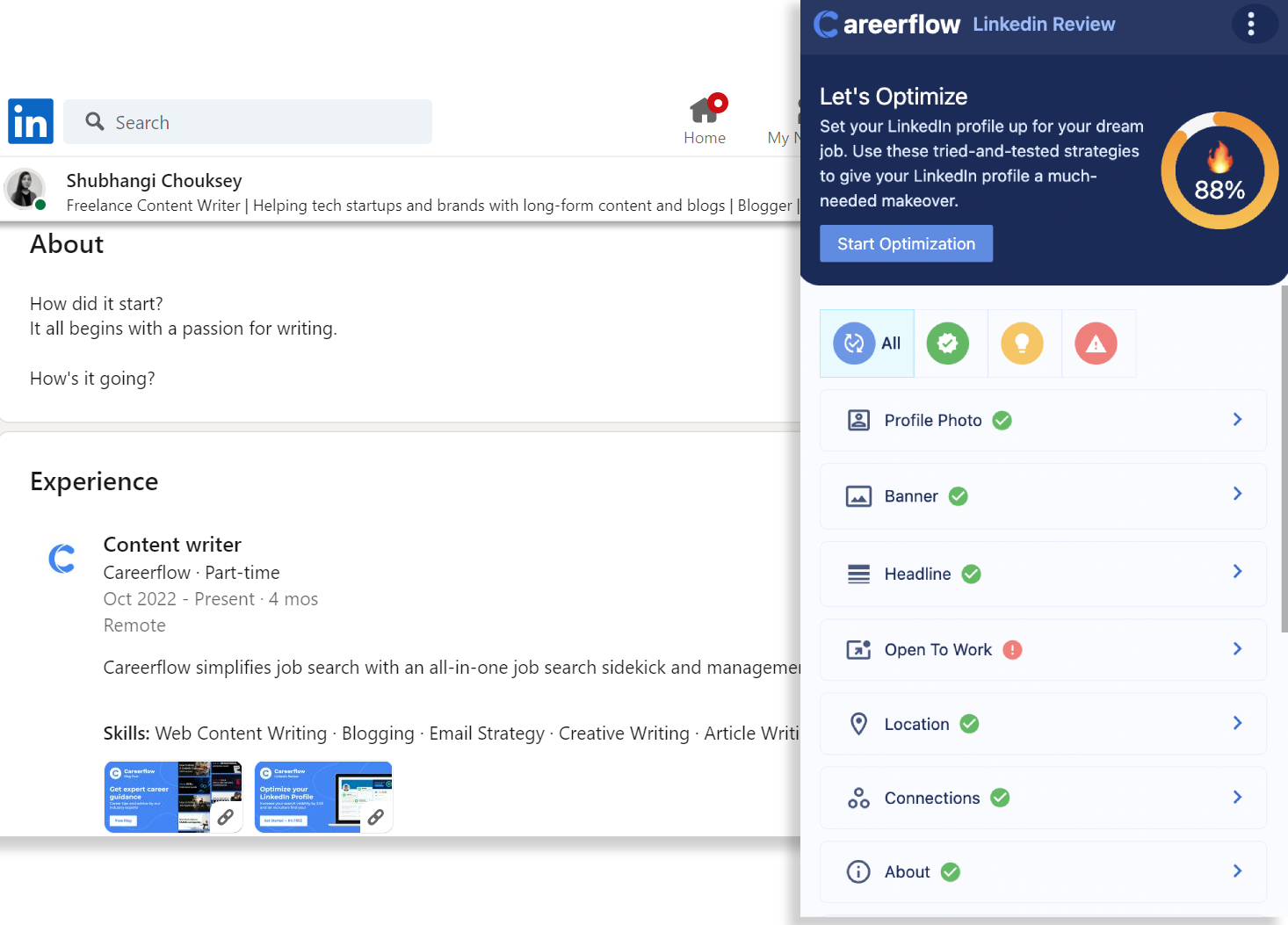
Task: Expand the About row chevron
Action: click(1237, 871)
